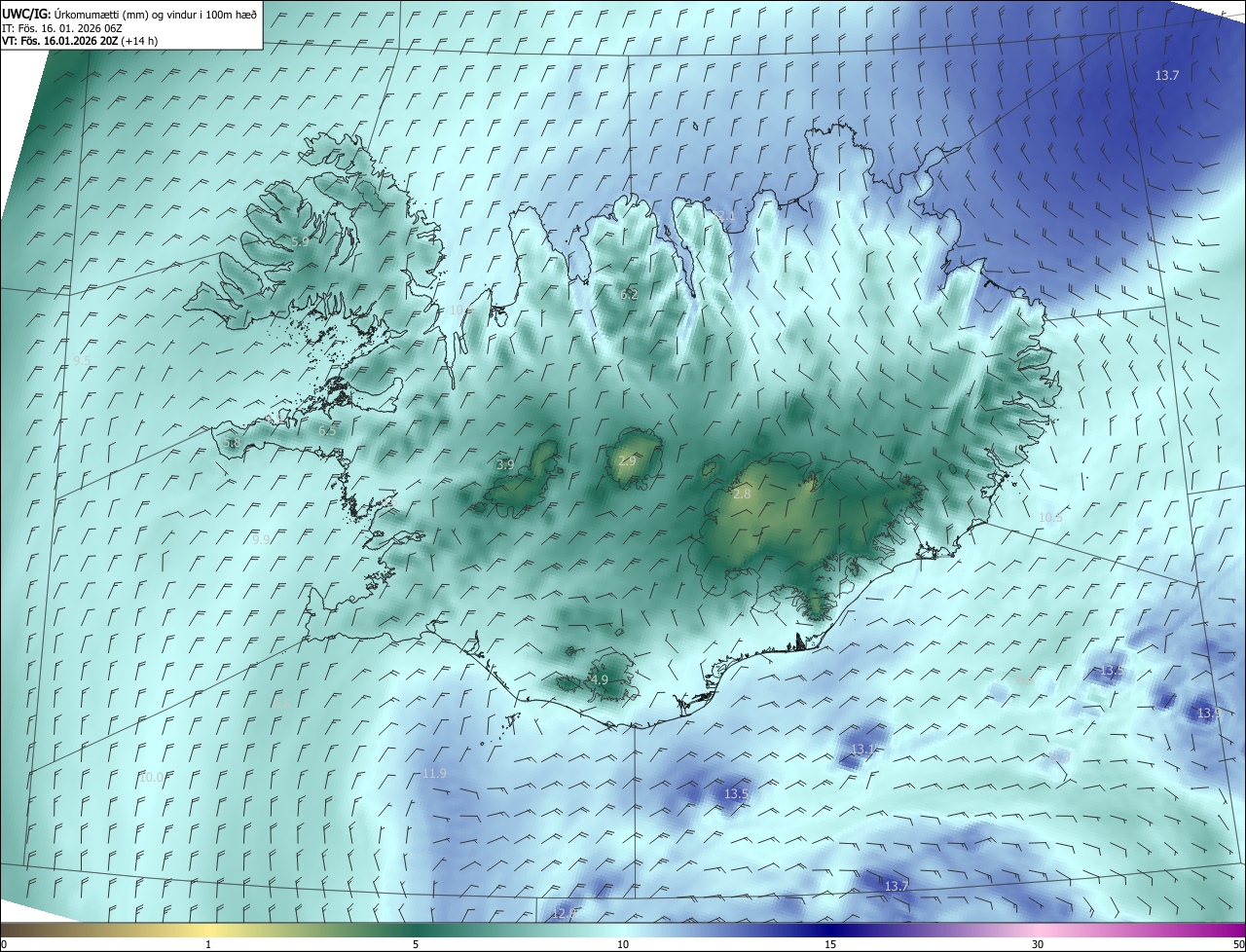Click the valid time line 'VT: Fös. 16.01.2026 20Z (+14 h)'
1246x952 pixels.
(x=80, y=42)
